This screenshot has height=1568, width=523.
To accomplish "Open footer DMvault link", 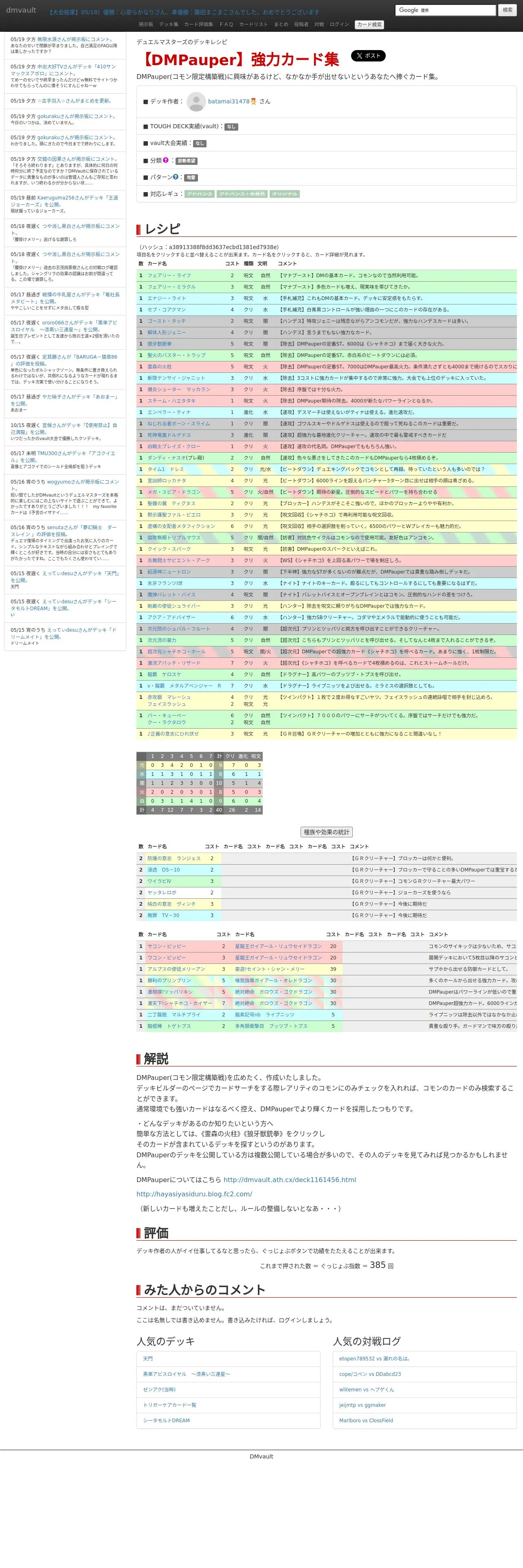I will coord(261,1456).
